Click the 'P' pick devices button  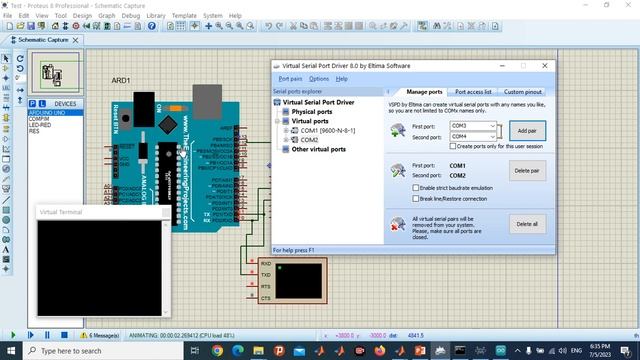click(x=33, y=104)
